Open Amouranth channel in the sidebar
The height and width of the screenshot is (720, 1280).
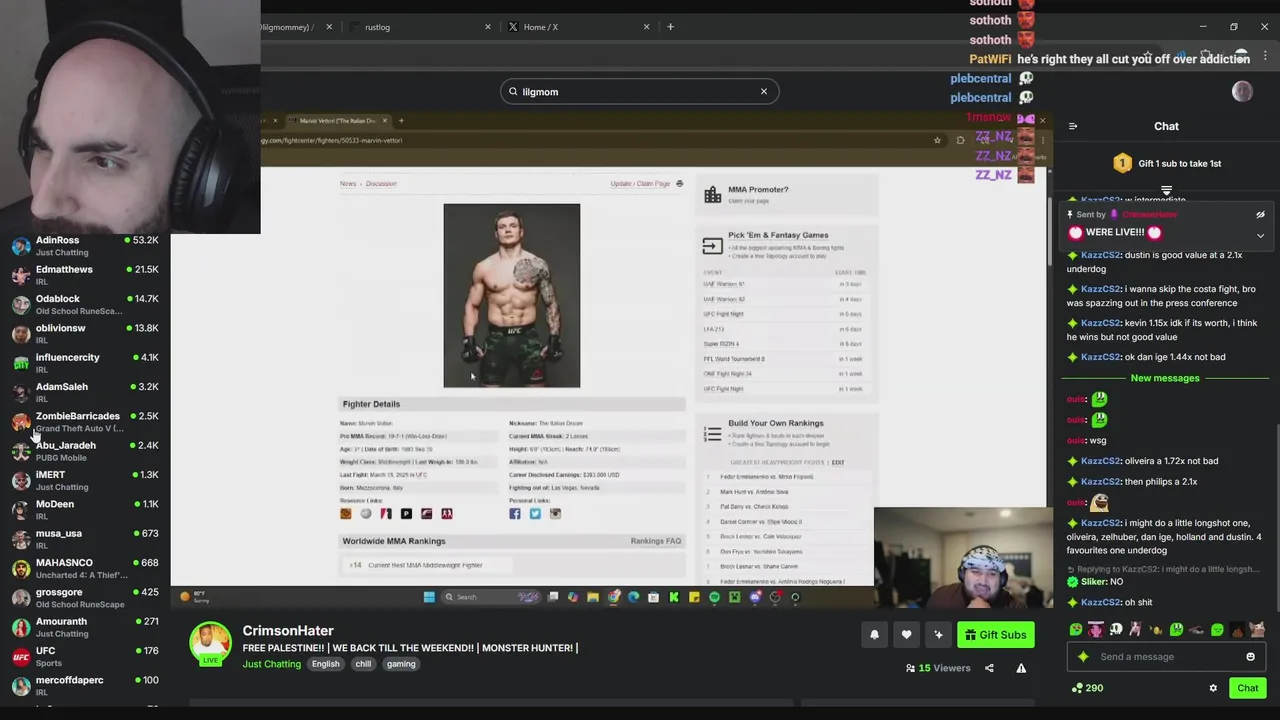coord(85,627)
